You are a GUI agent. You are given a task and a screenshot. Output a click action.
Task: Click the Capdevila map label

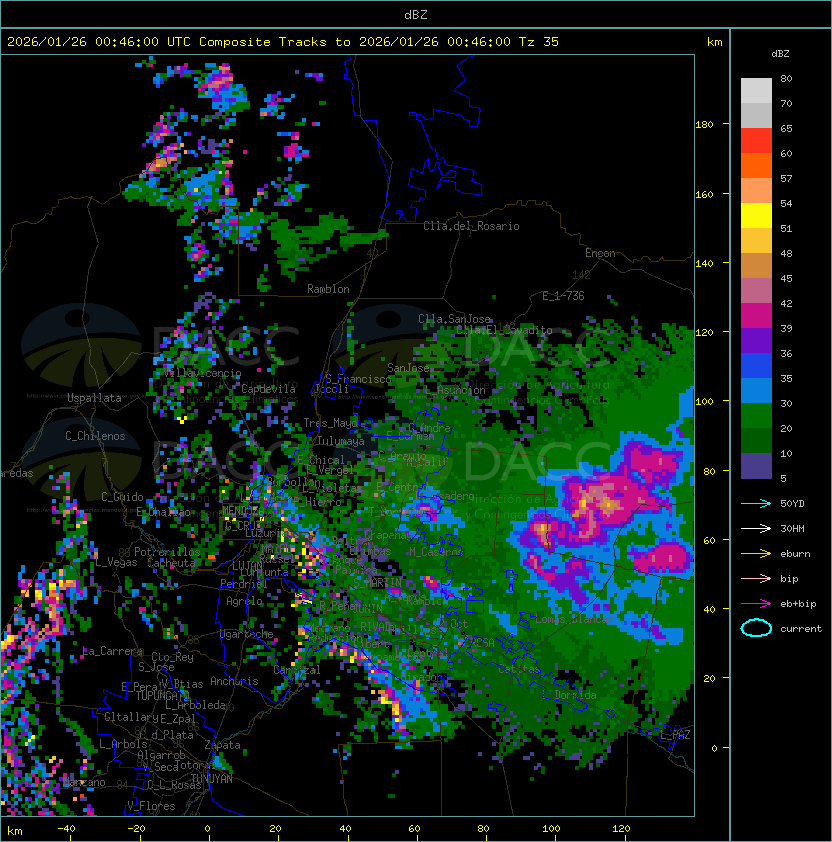(268, 389)
